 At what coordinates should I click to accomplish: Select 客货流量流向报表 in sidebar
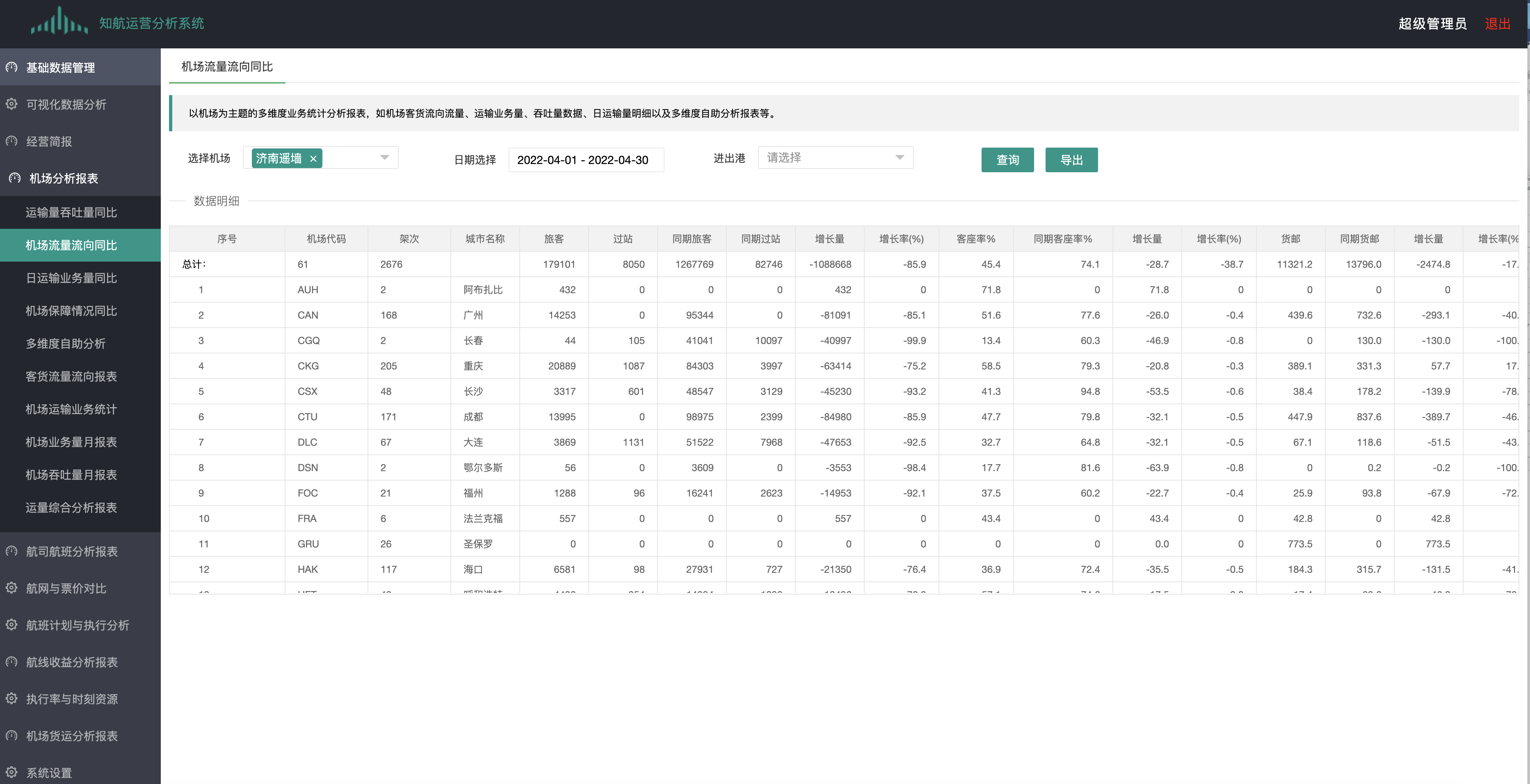[71, 376]
